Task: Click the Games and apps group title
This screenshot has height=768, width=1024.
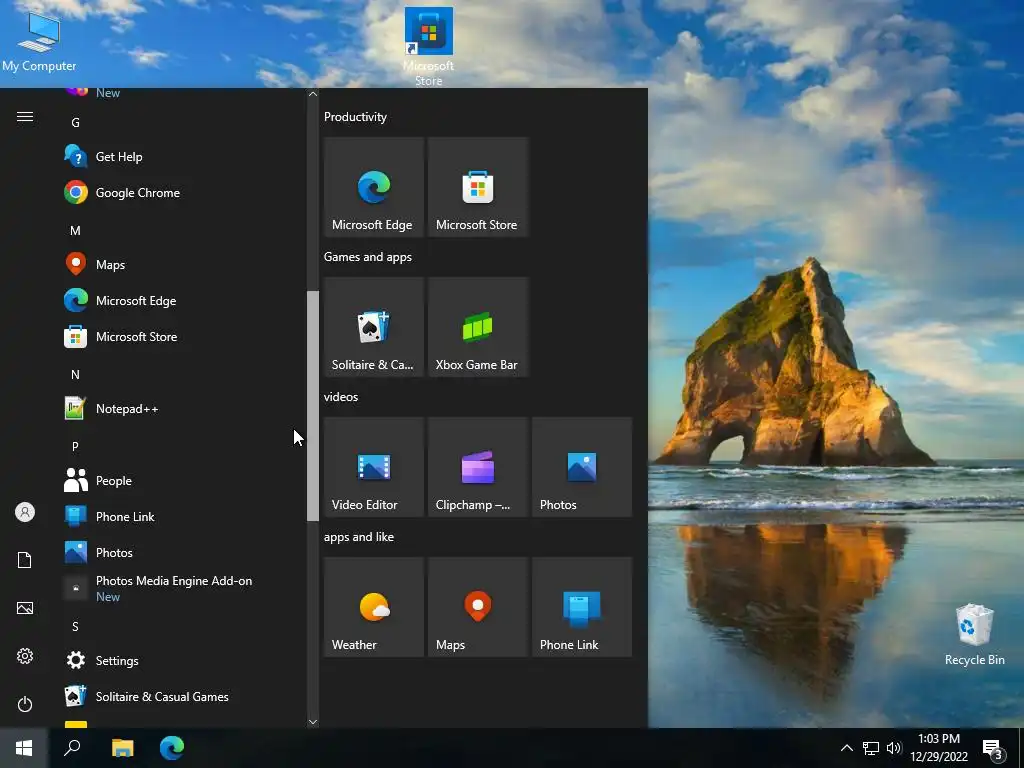Action: 368,257
